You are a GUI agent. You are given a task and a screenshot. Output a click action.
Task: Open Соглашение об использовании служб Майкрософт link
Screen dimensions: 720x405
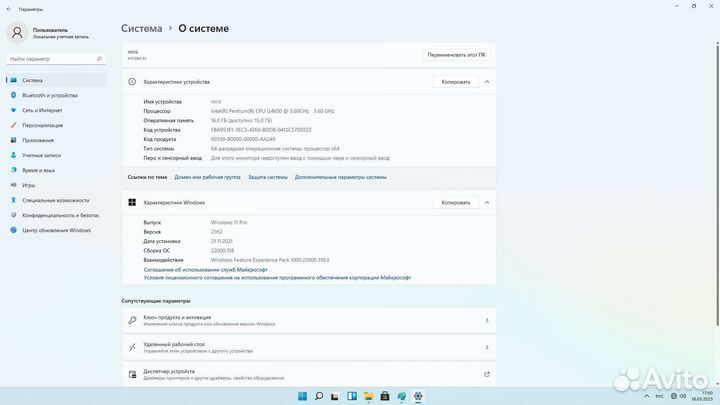coord(205,270)
